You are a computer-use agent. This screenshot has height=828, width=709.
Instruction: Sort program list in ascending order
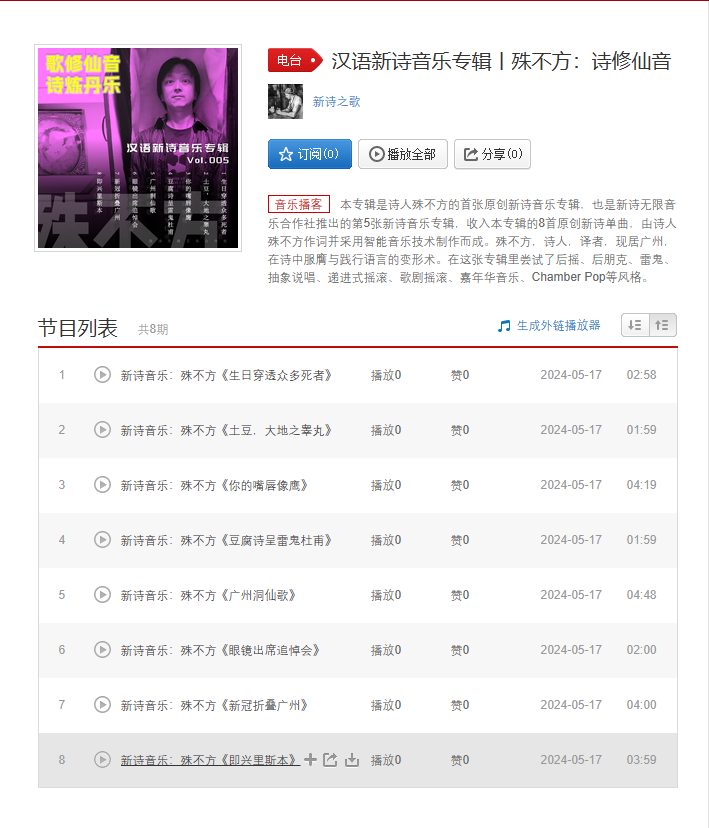pyautogui.click(x=663, y=325)
